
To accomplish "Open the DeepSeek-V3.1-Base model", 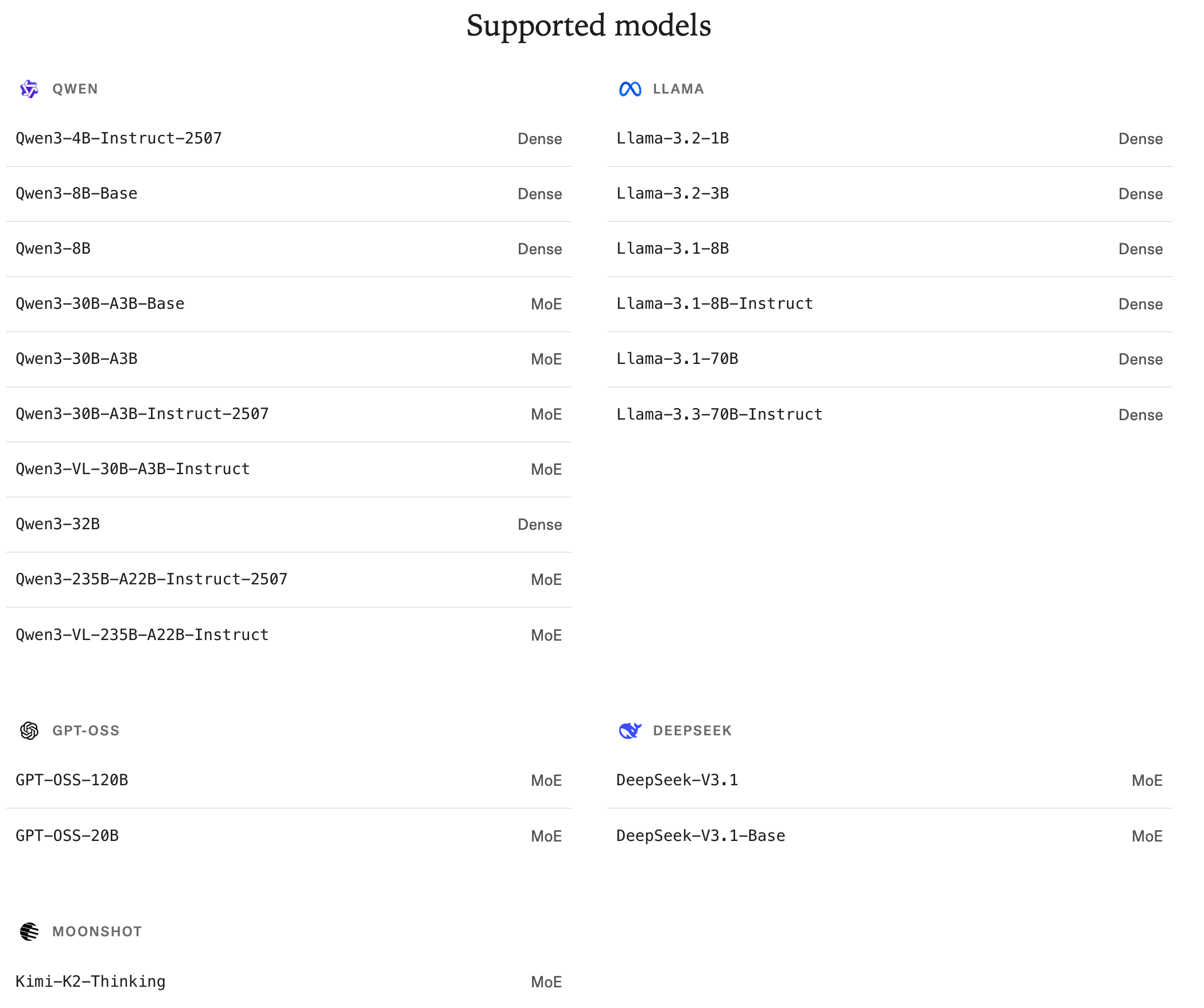I will pyautogui.click(x=701, y=836).
